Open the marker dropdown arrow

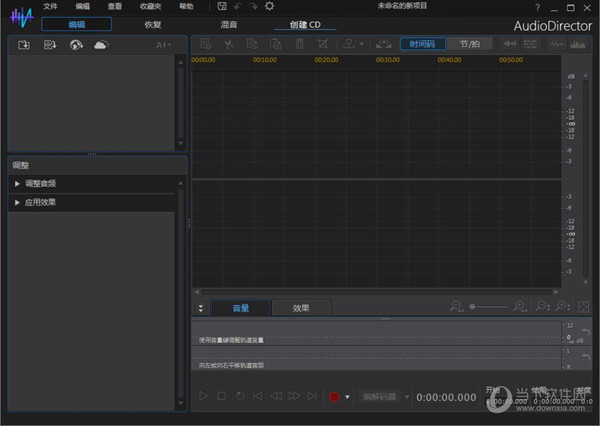tap(362, 44)
